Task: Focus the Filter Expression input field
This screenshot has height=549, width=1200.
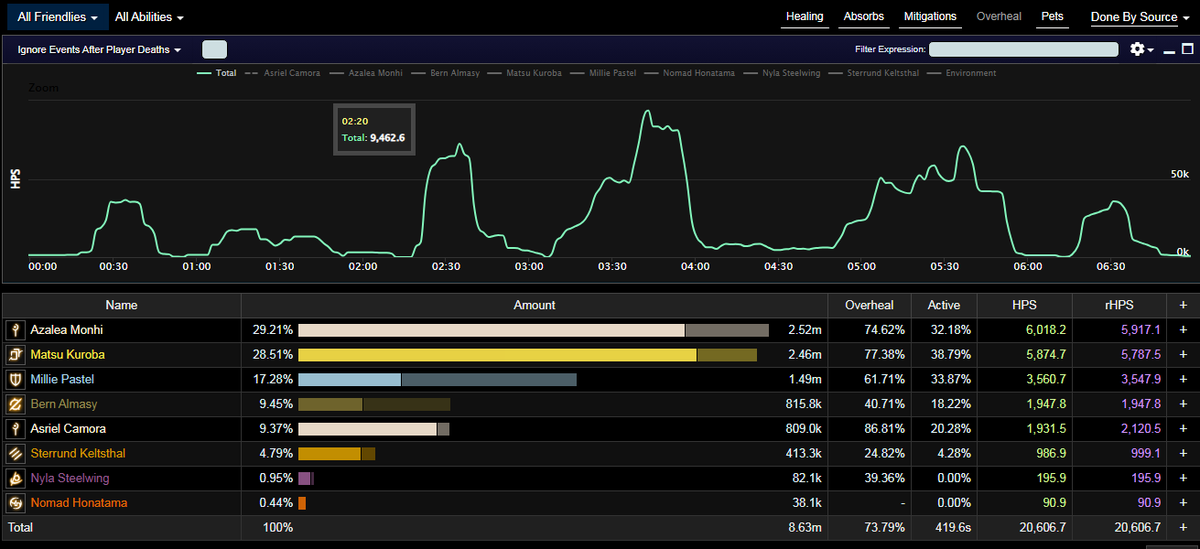Action: coord(1023,49)
